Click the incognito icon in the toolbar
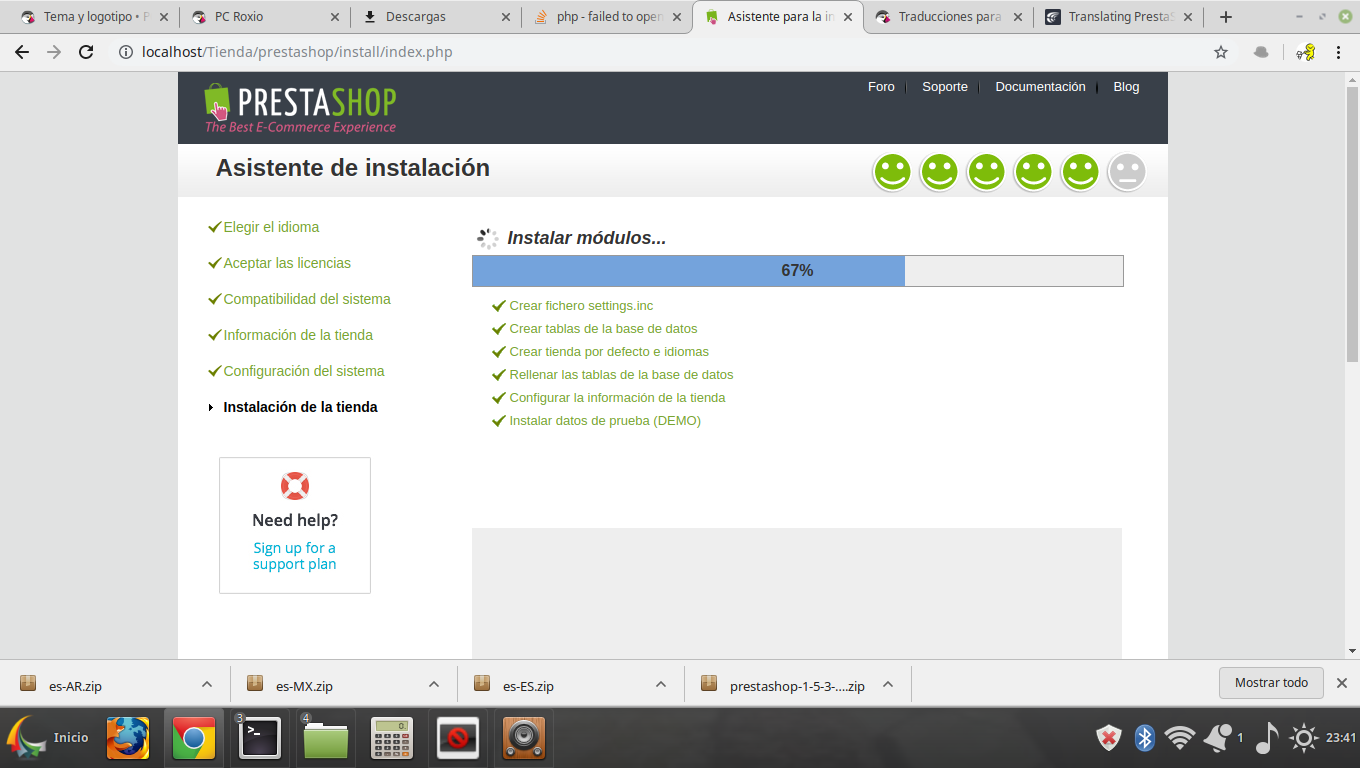 (1261, 52)
